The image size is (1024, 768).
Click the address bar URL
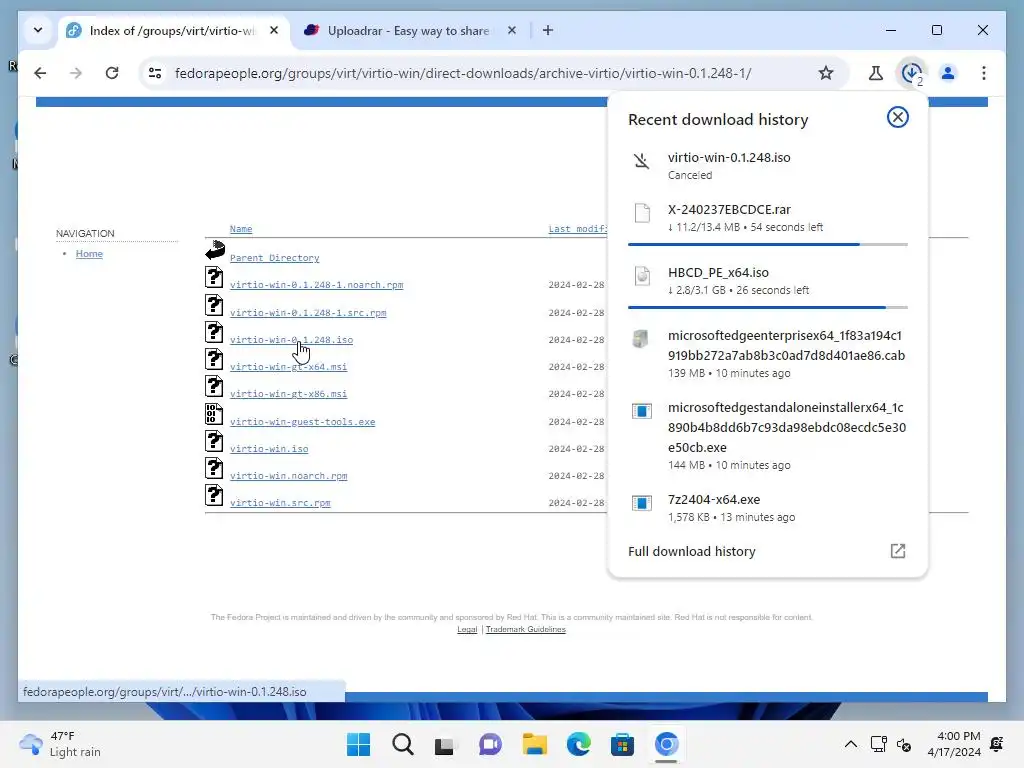463,73
